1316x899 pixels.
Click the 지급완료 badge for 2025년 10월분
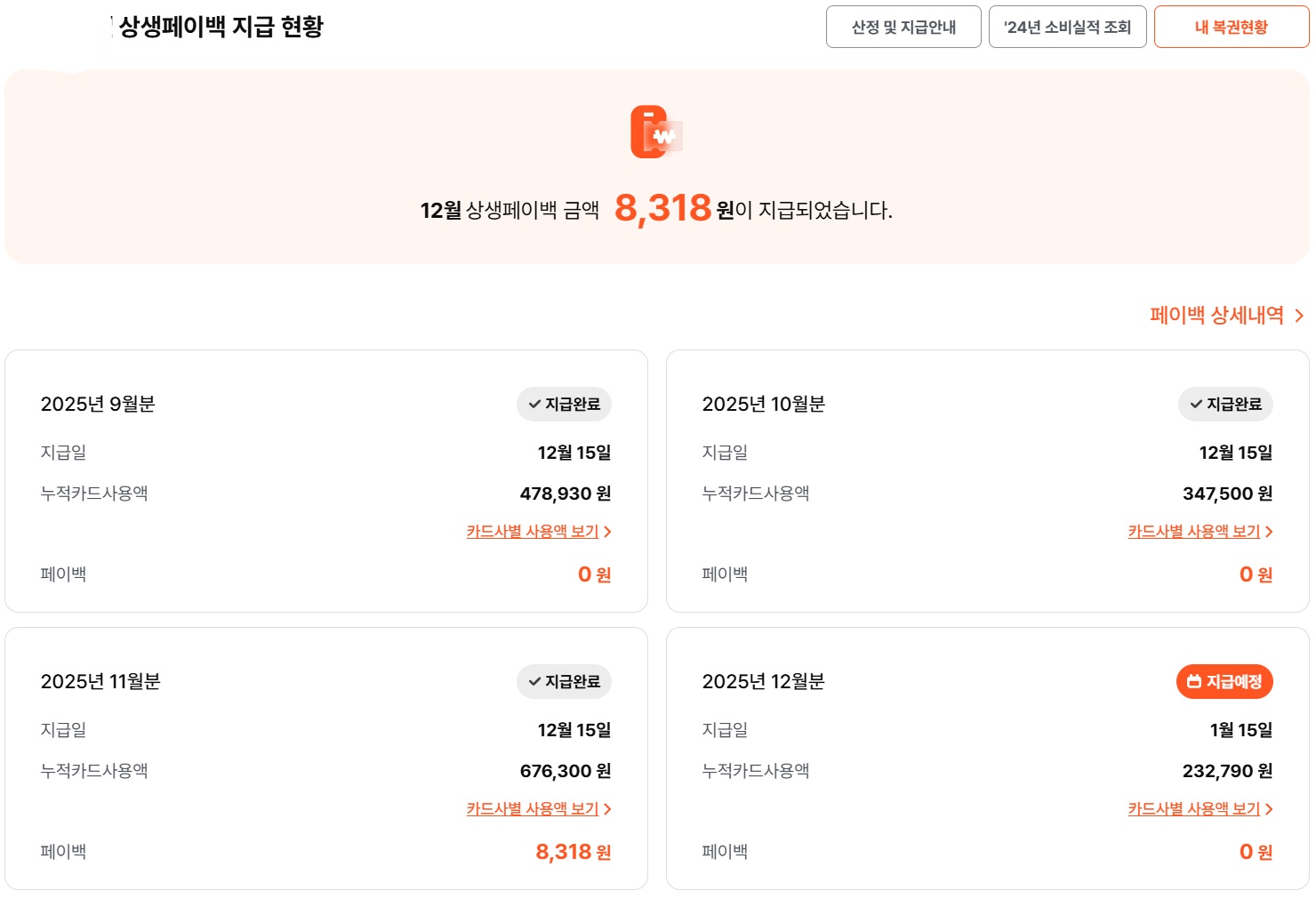(1225, 405)
